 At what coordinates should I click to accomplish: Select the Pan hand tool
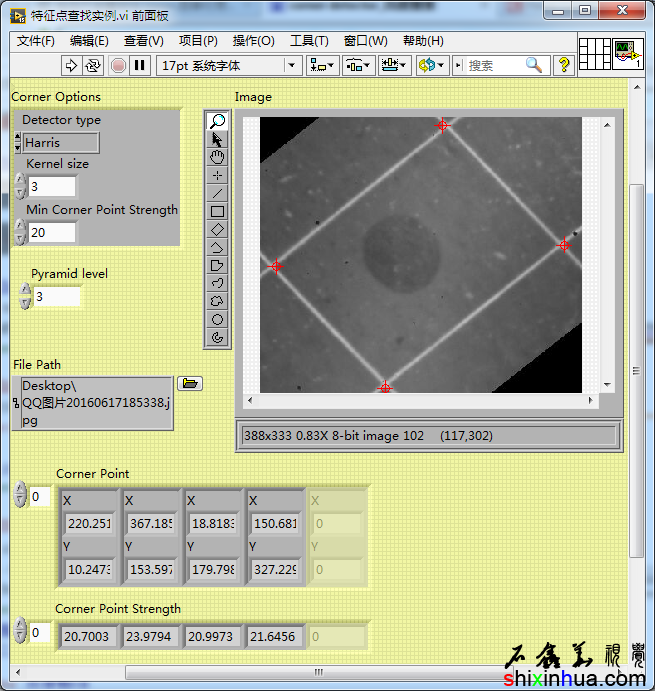(x=217, y=157)
